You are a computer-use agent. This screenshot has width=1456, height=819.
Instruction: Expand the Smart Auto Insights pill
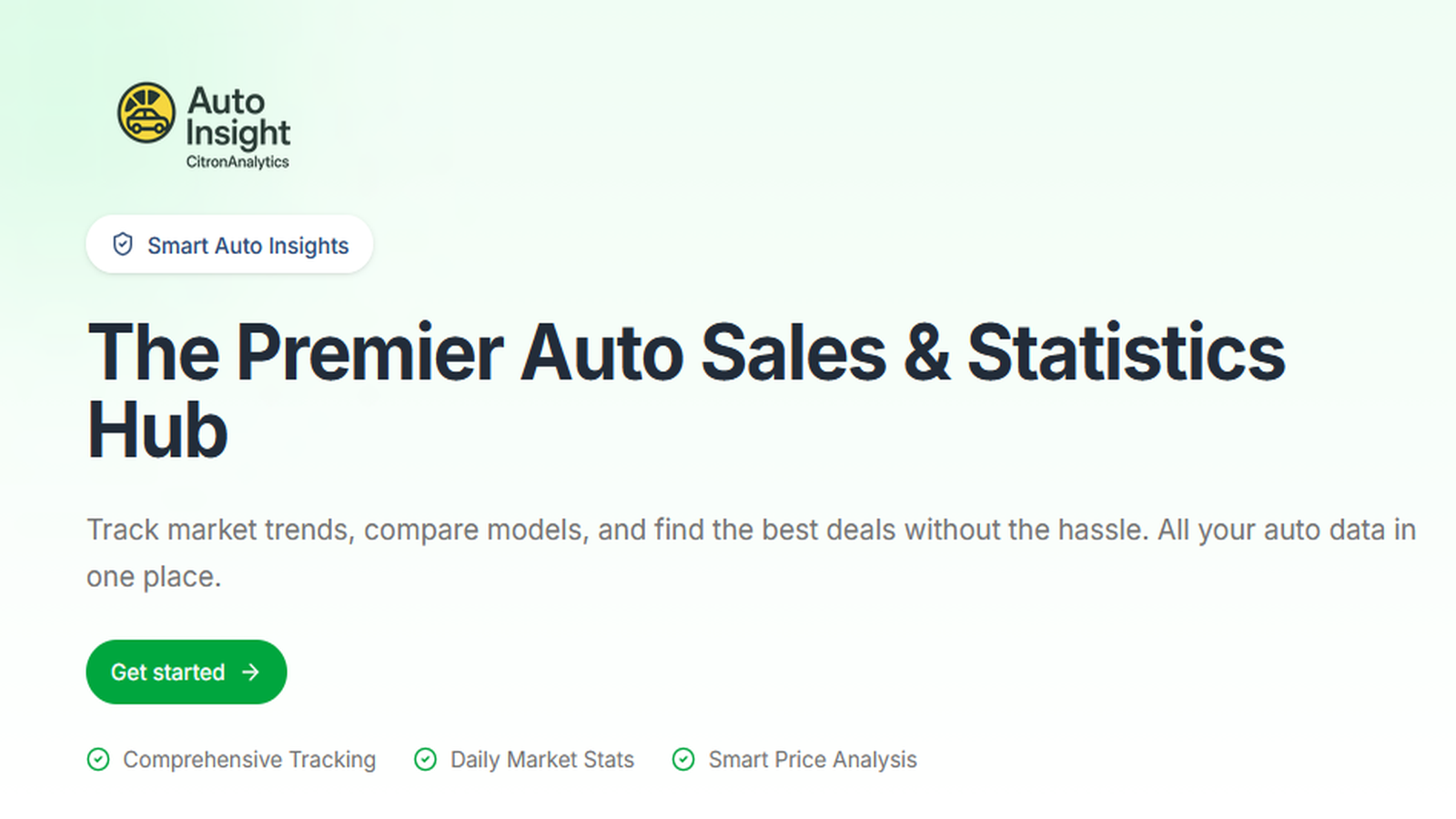pos(229,244)
